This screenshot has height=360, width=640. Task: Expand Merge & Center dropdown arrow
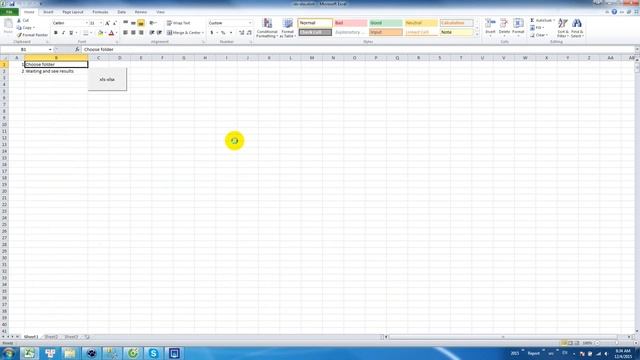[202, 33]
